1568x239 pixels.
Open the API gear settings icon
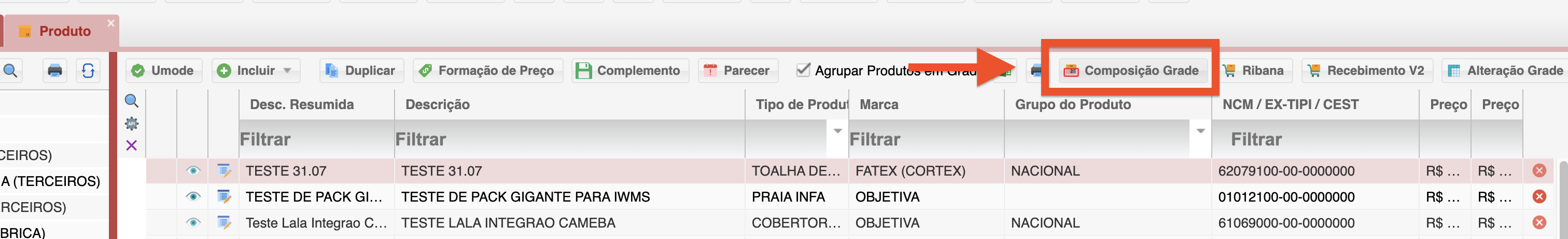[132, 124]
